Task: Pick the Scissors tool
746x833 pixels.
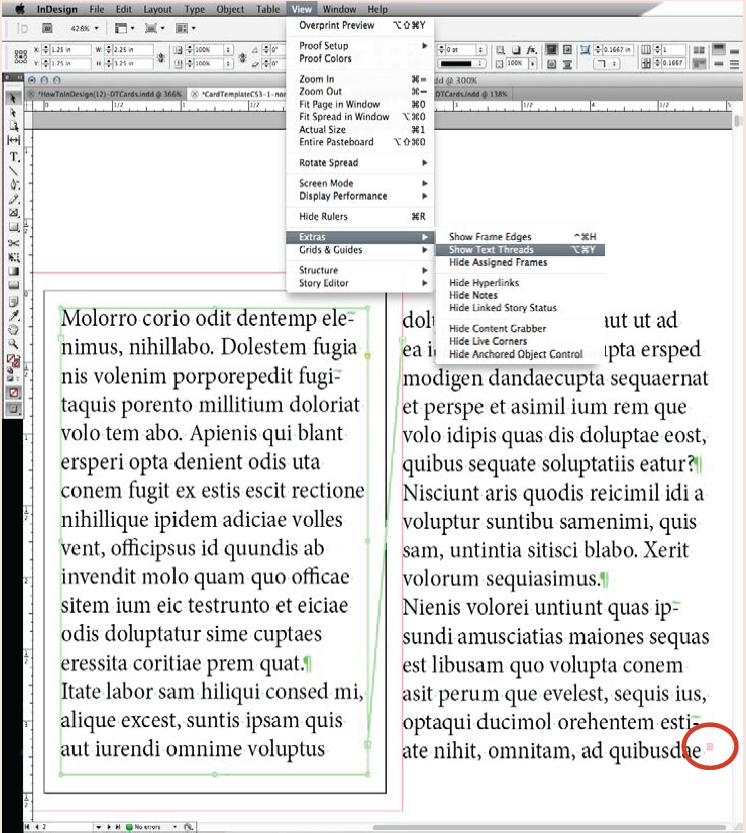Action: [x=14, y=242]
